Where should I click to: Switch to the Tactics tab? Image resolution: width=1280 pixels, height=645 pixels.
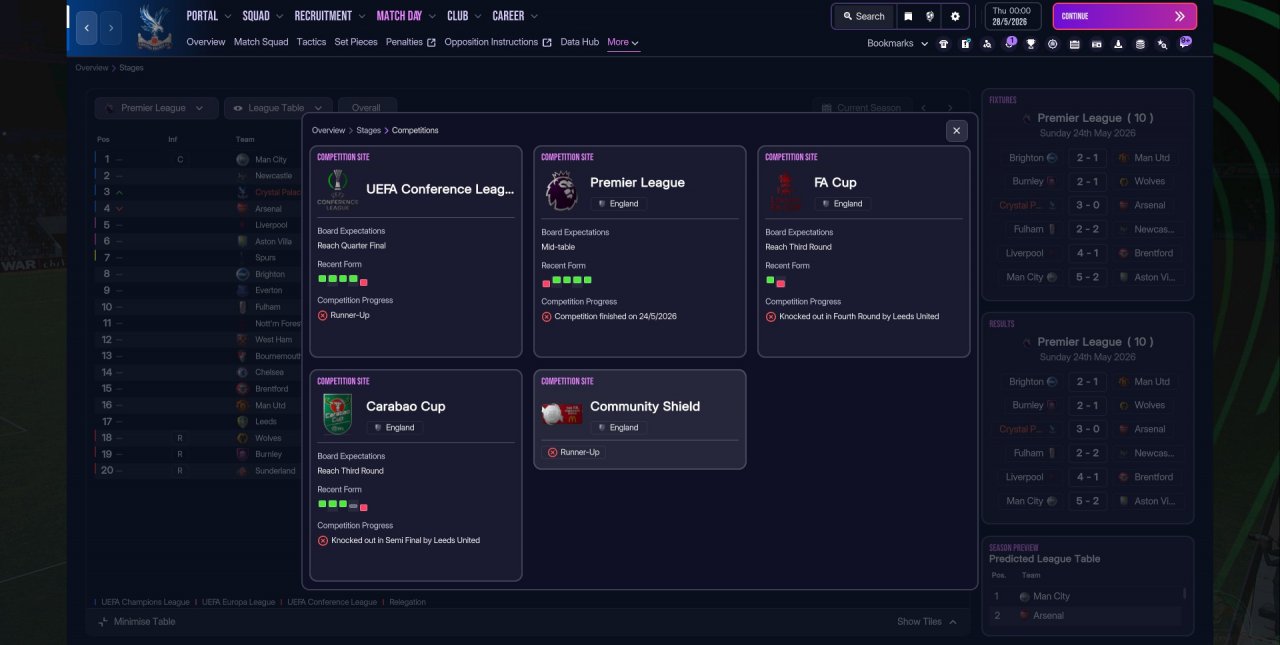tap(311, 43)
